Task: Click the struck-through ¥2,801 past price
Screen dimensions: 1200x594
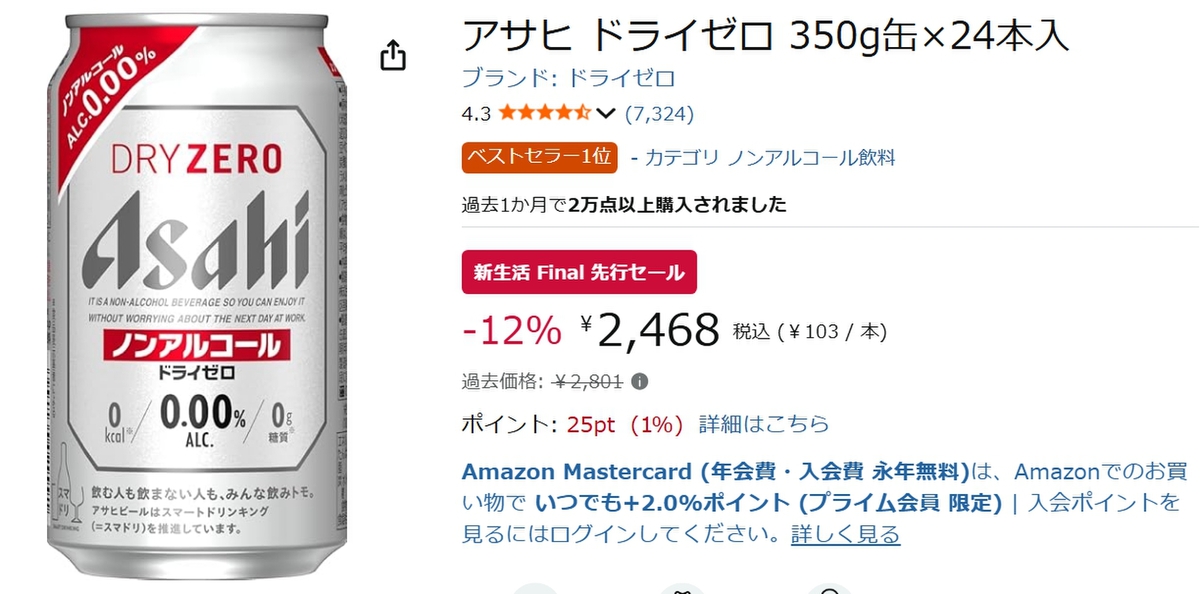Action: click(x=588, y=381)
